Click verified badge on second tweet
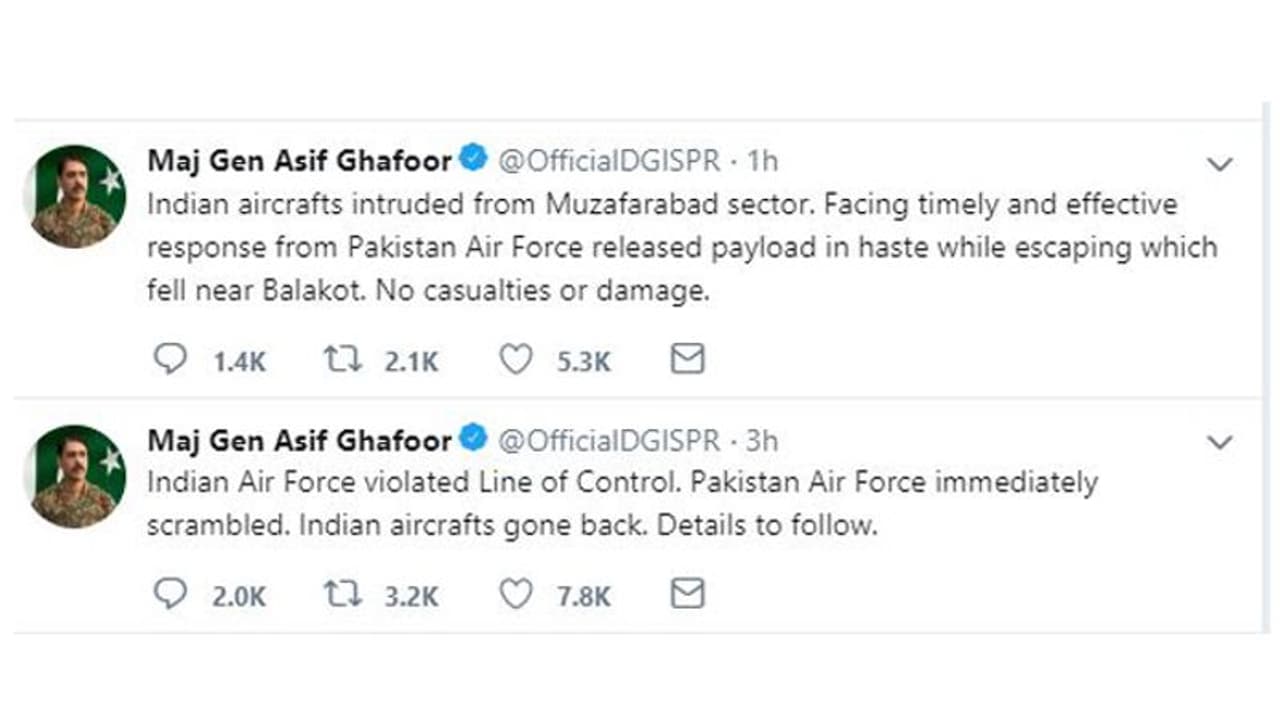The height and width of the screenshot is (720, 1280). [x=473, y=438]
